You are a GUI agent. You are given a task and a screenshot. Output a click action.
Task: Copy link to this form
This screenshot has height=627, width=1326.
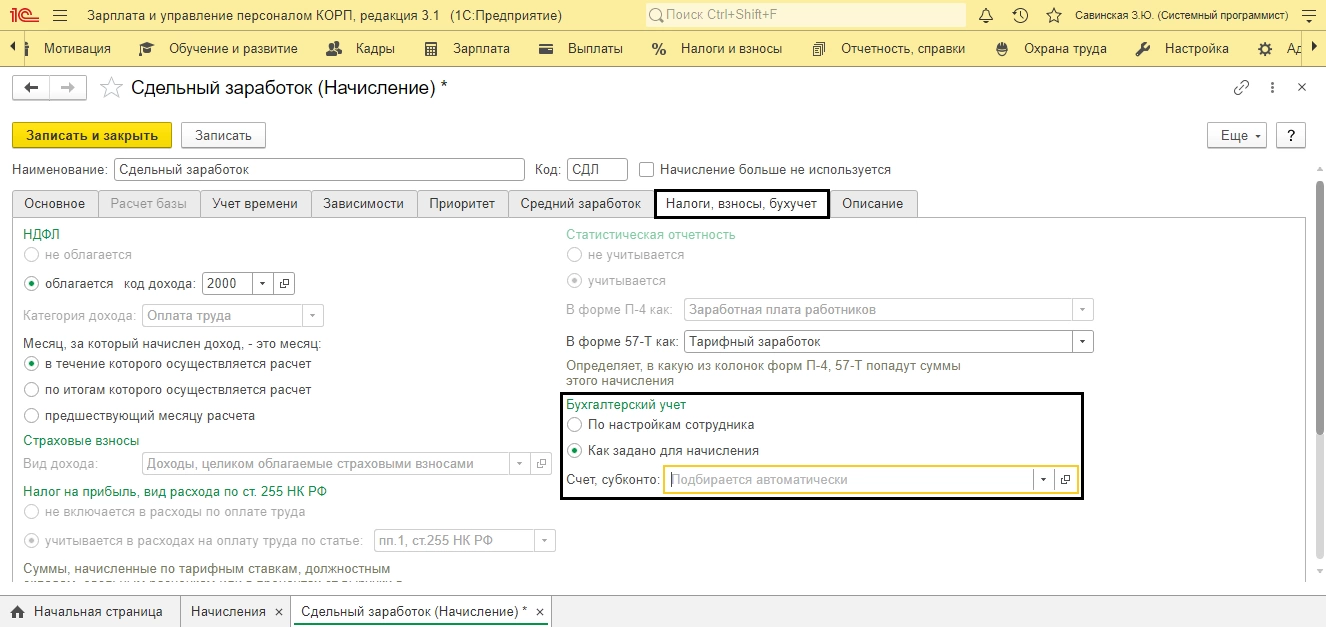pos(1241,88)
